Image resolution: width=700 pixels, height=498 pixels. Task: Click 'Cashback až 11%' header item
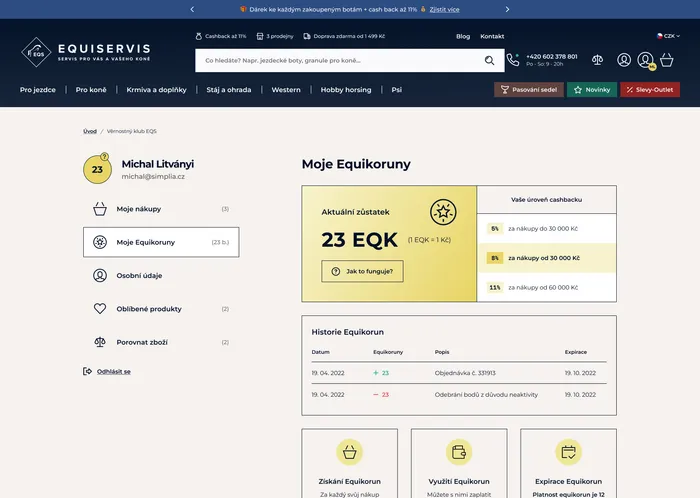click(221, 36)
